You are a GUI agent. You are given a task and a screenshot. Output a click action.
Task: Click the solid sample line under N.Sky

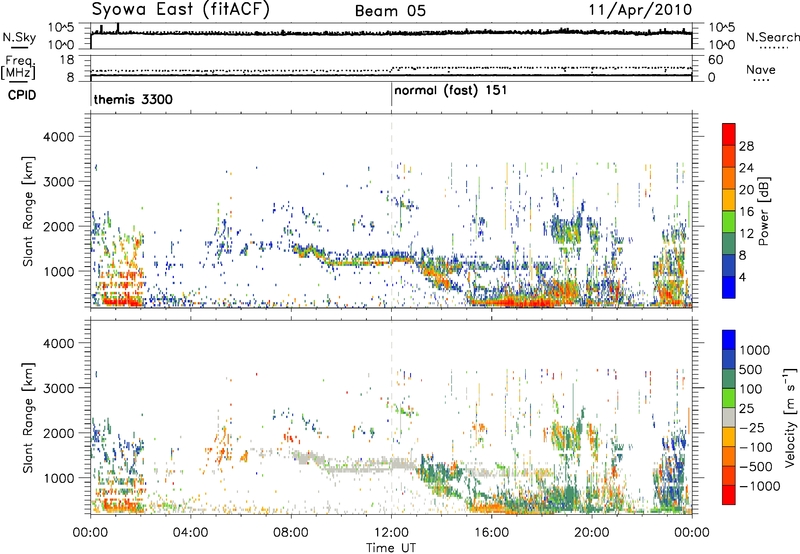19,48
